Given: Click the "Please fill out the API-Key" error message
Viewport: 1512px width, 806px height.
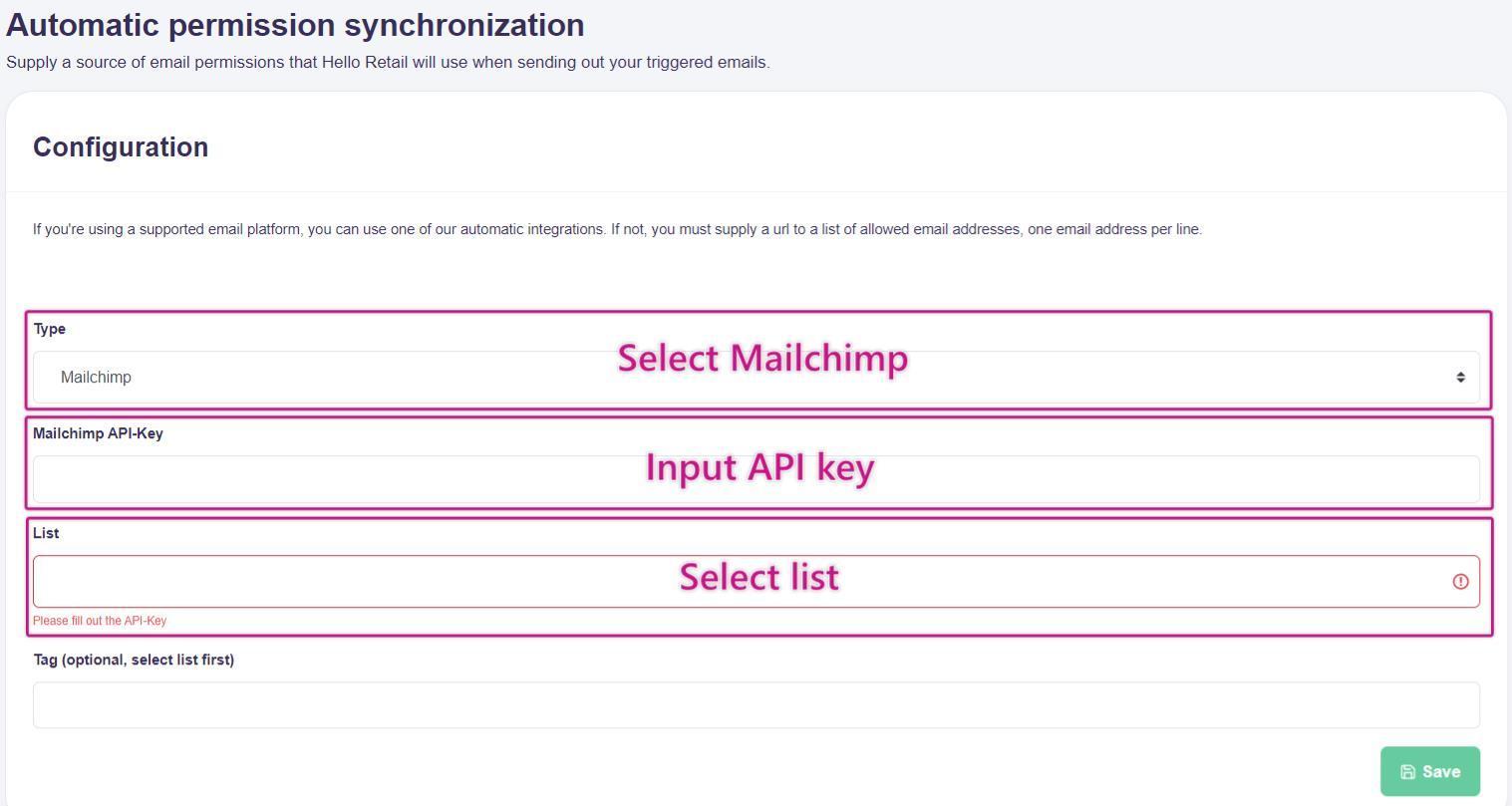Looking at the screenshot, I should 100,621.
